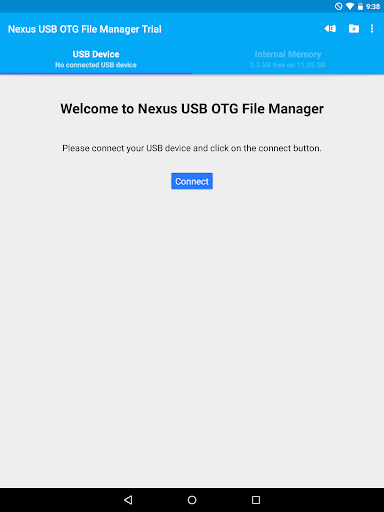This screenshot has width=384, height=512.
Task: Tap the empty gray area below Connect
Action: (192, 333)
